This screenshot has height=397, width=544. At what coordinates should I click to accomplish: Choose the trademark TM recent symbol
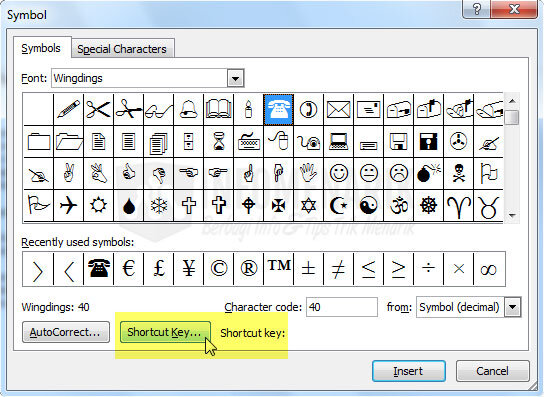pos(278,269)
